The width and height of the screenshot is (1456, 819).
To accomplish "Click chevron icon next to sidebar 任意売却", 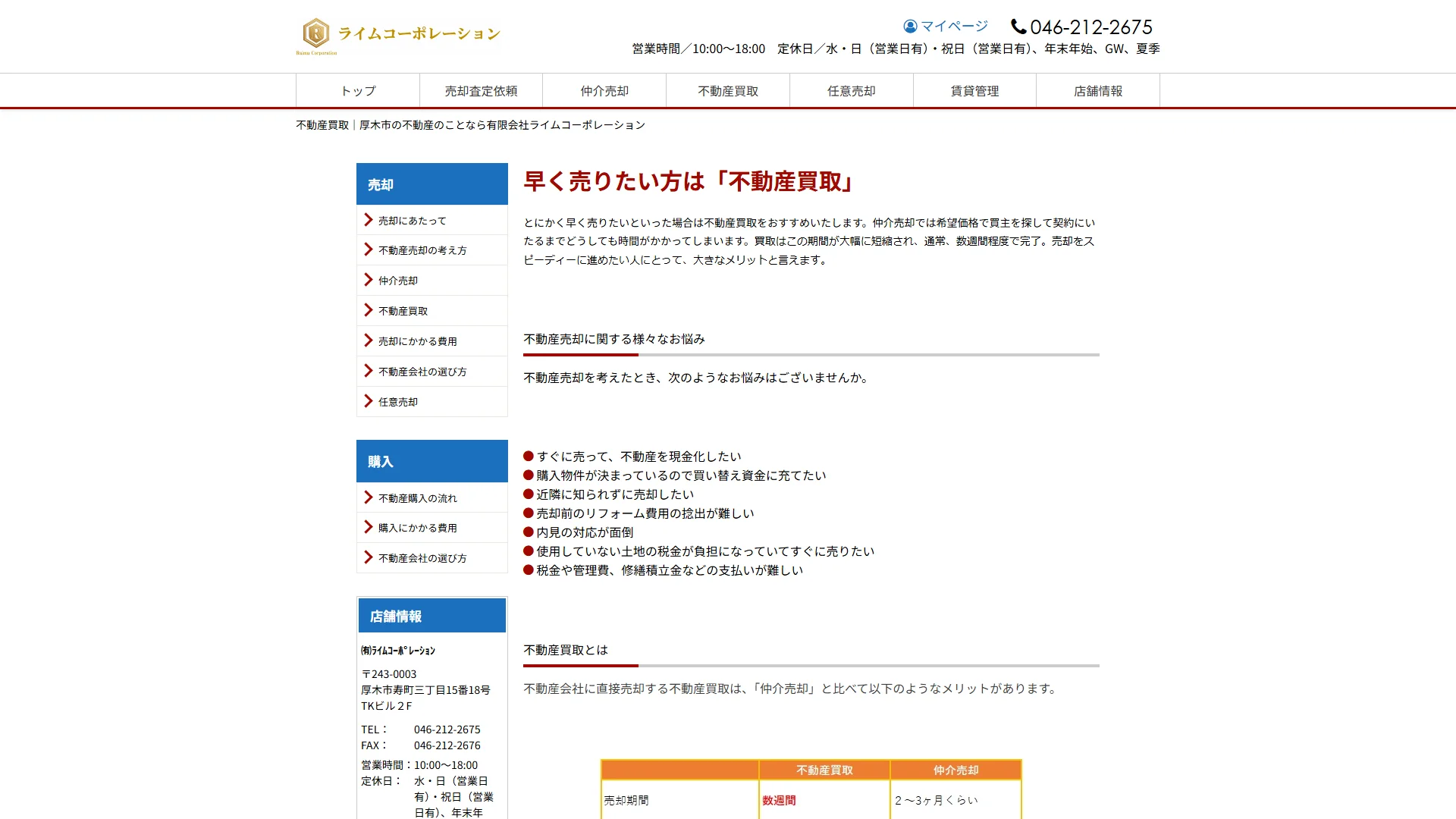I will point(368,401).
